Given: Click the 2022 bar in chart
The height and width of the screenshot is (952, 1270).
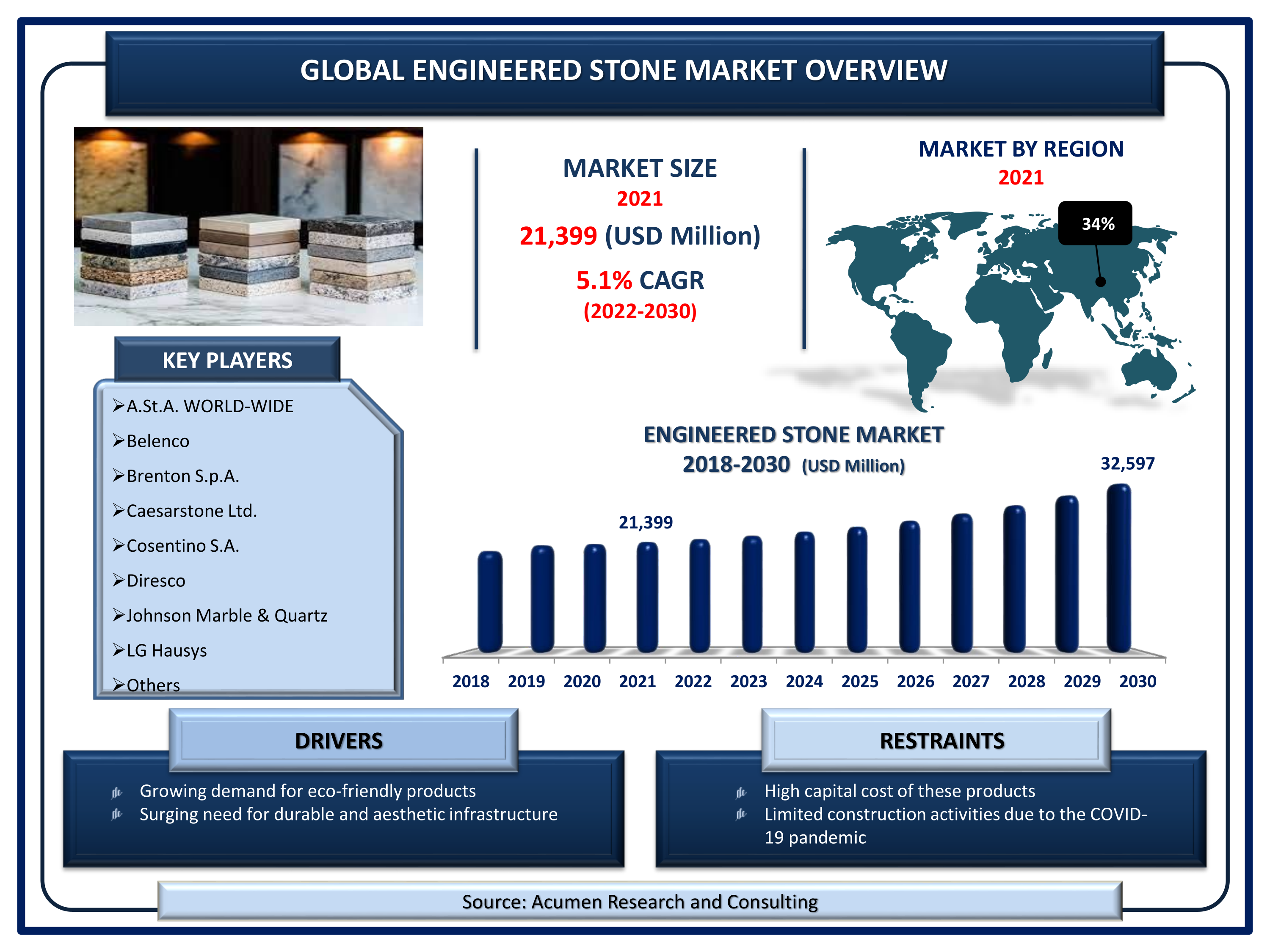Looking at the screenshot, I should pos(699,596).
